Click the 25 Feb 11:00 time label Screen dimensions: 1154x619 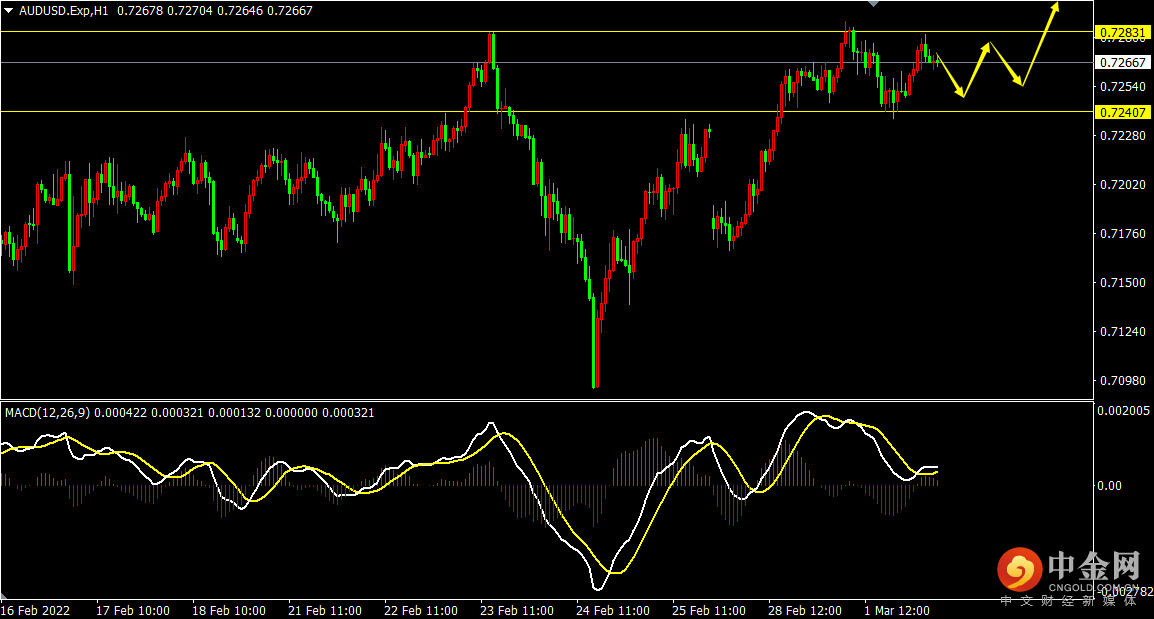(x=709, y=611)
